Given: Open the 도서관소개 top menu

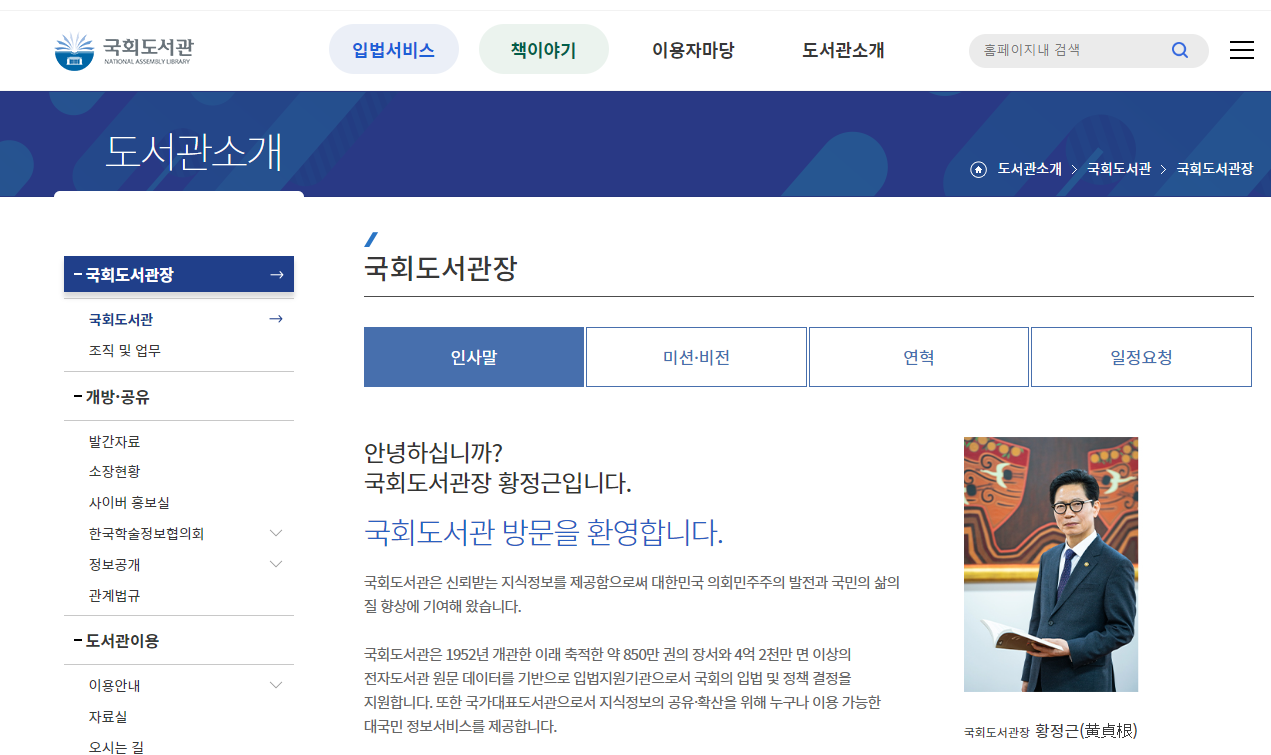Looking at the screenshot, I should point(843,50).
